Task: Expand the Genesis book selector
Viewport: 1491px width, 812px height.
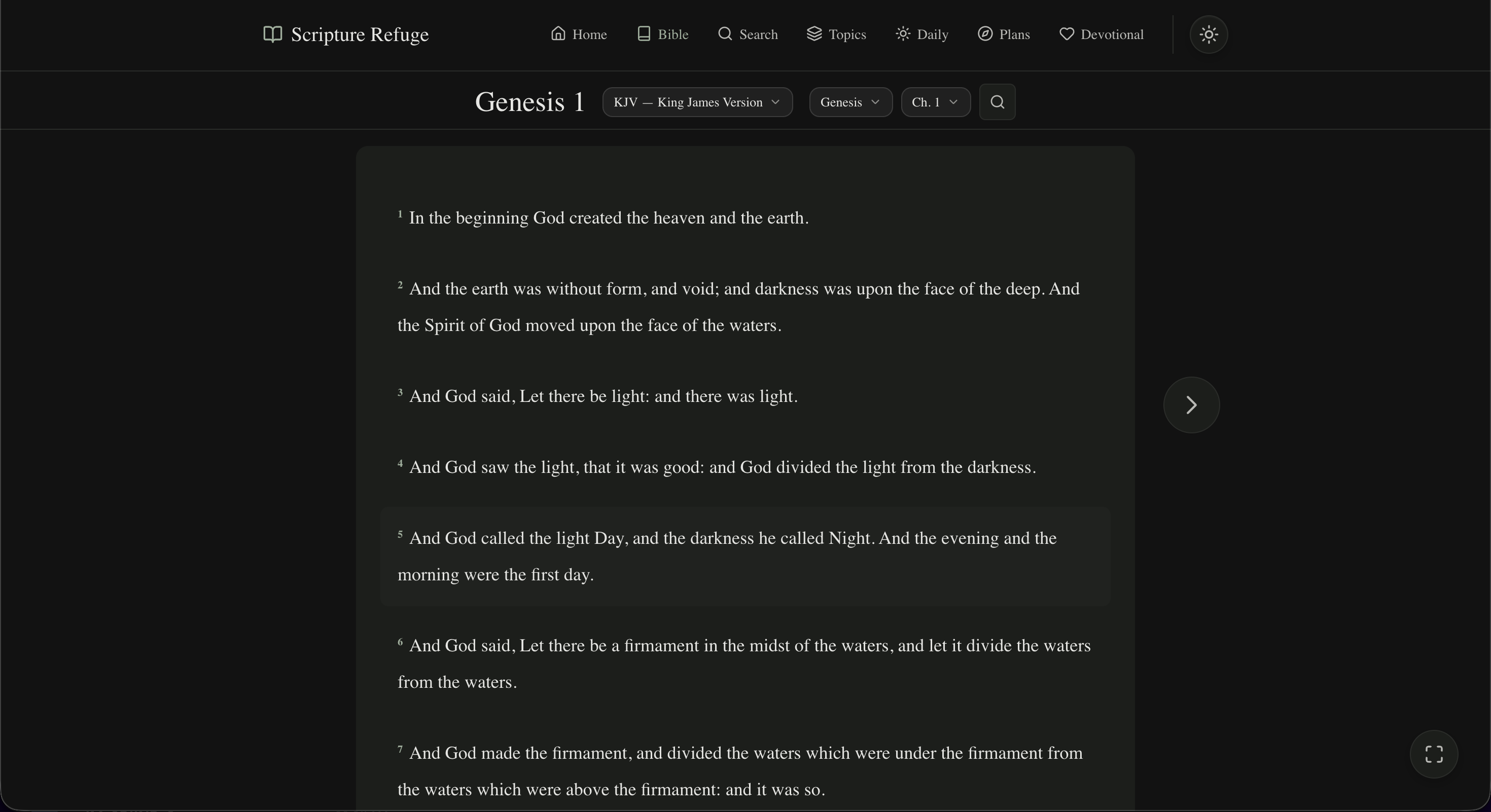Action: [x=849, y=102]
